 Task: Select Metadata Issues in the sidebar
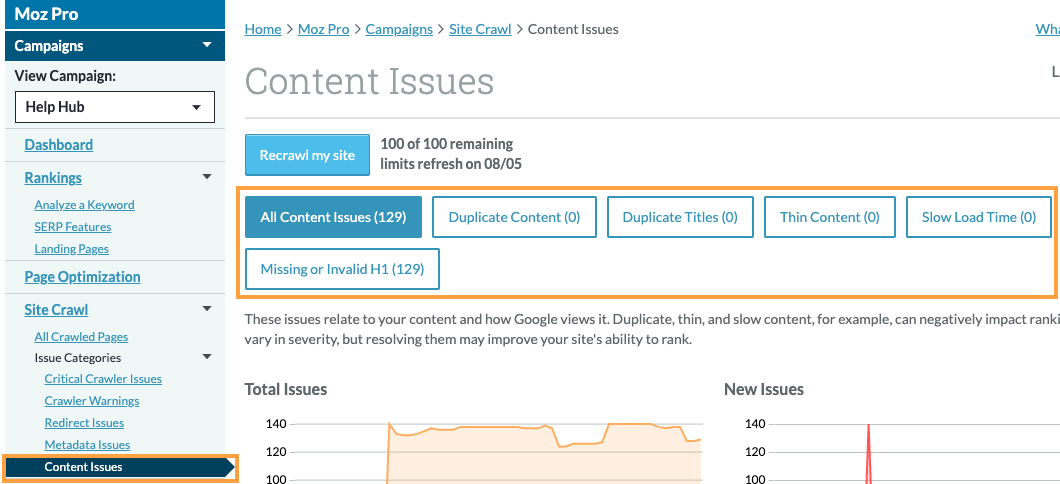tap(87, 445)
